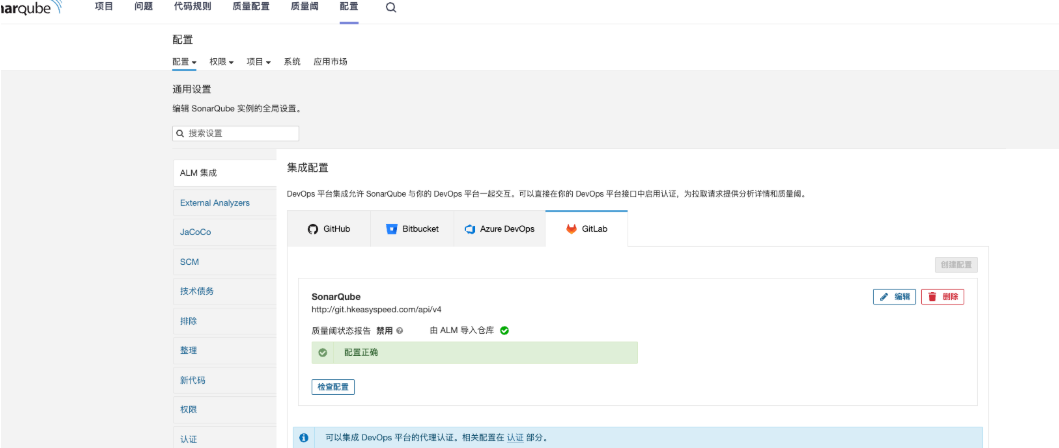The image size is (1059, 448).
Task: Click the help icon beside 禁用
Action: (x=400, y=331)
